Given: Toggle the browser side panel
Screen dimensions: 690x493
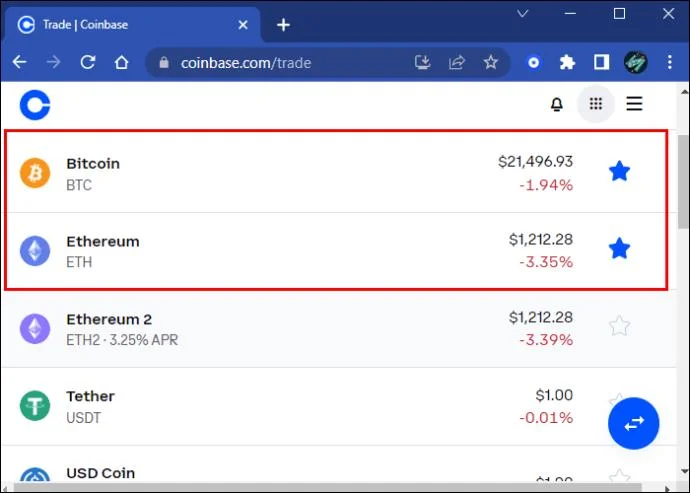Looking at the screenshot, I should 601,63.
